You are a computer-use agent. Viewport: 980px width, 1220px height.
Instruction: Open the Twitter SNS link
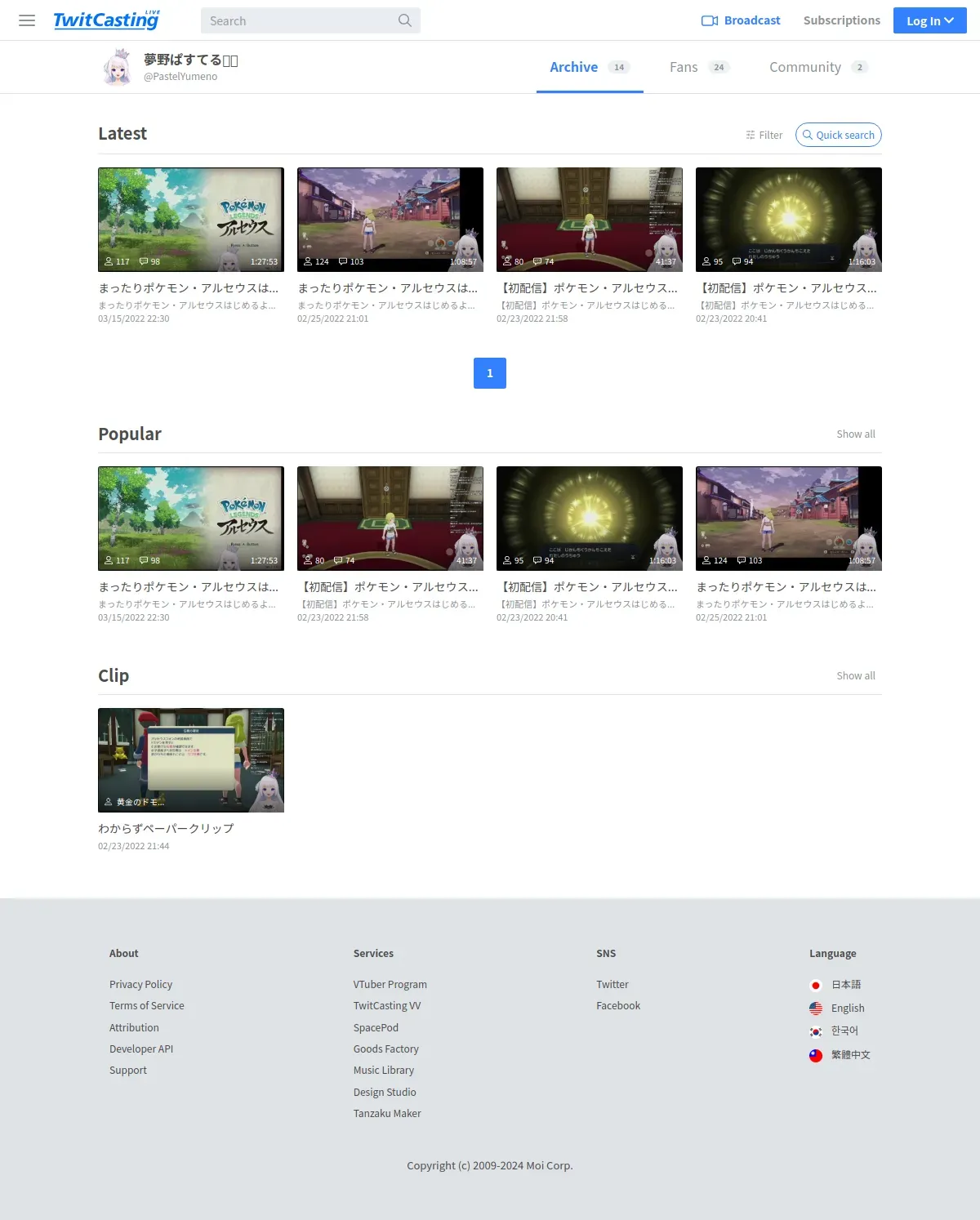[x=612, y=985]
